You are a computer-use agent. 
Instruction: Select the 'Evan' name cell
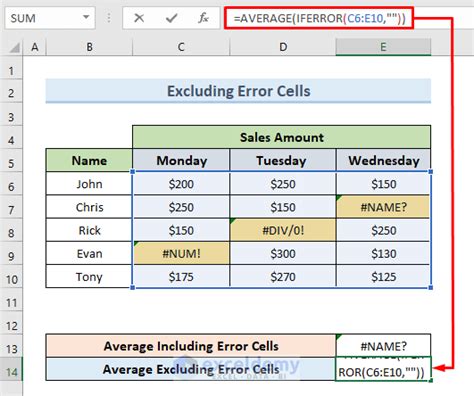[x=89, y=253]
